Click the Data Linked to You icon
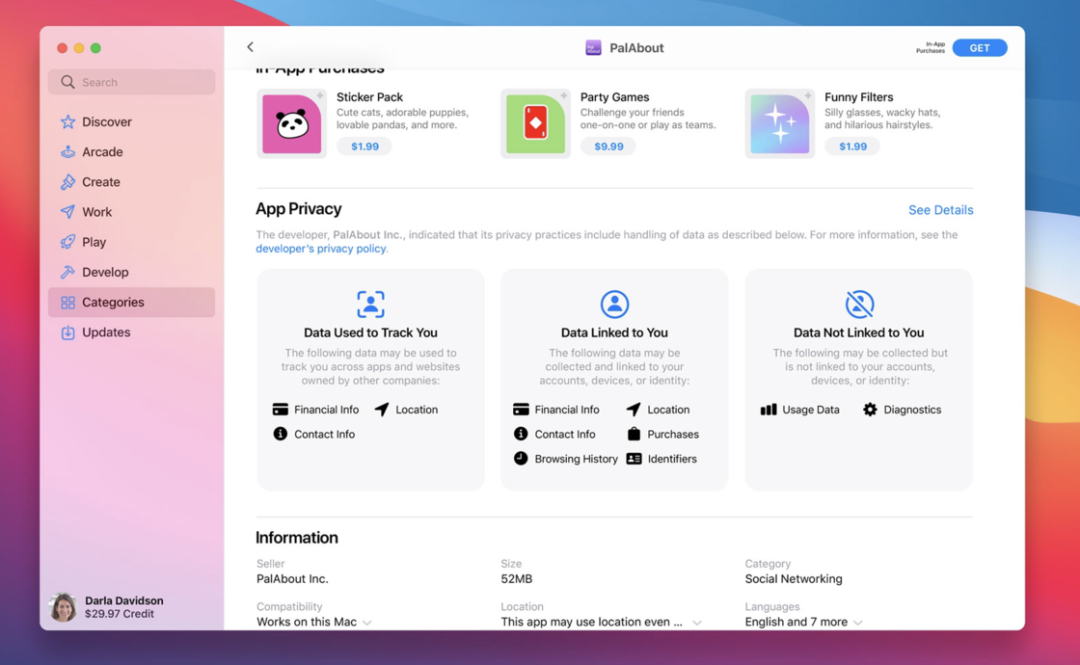Image resolution: width=1080 pixels, height=665 pixels. tap(614, 304)
